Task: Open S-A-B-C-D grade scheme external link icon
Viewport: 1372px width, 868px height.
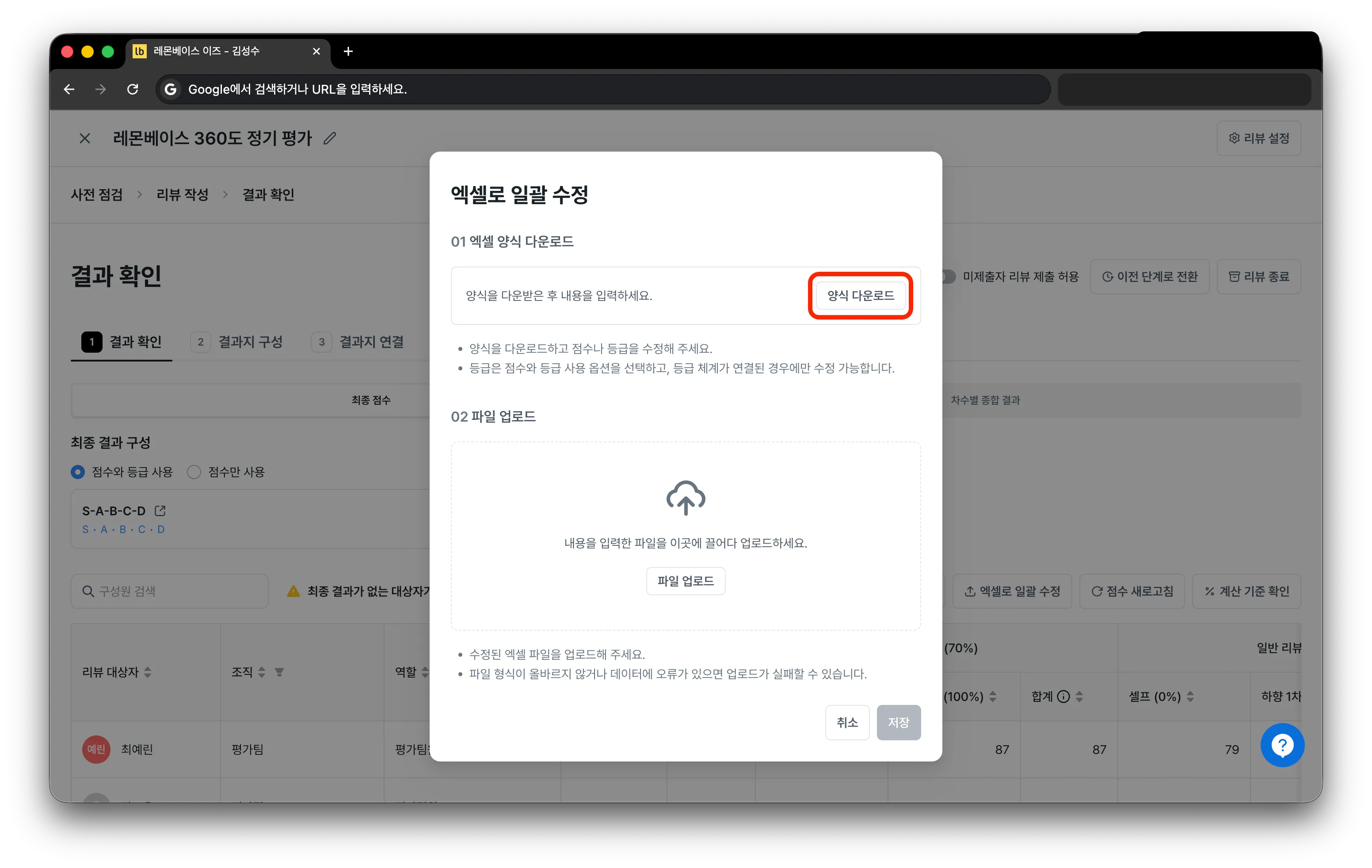Action: pos(160,511)
